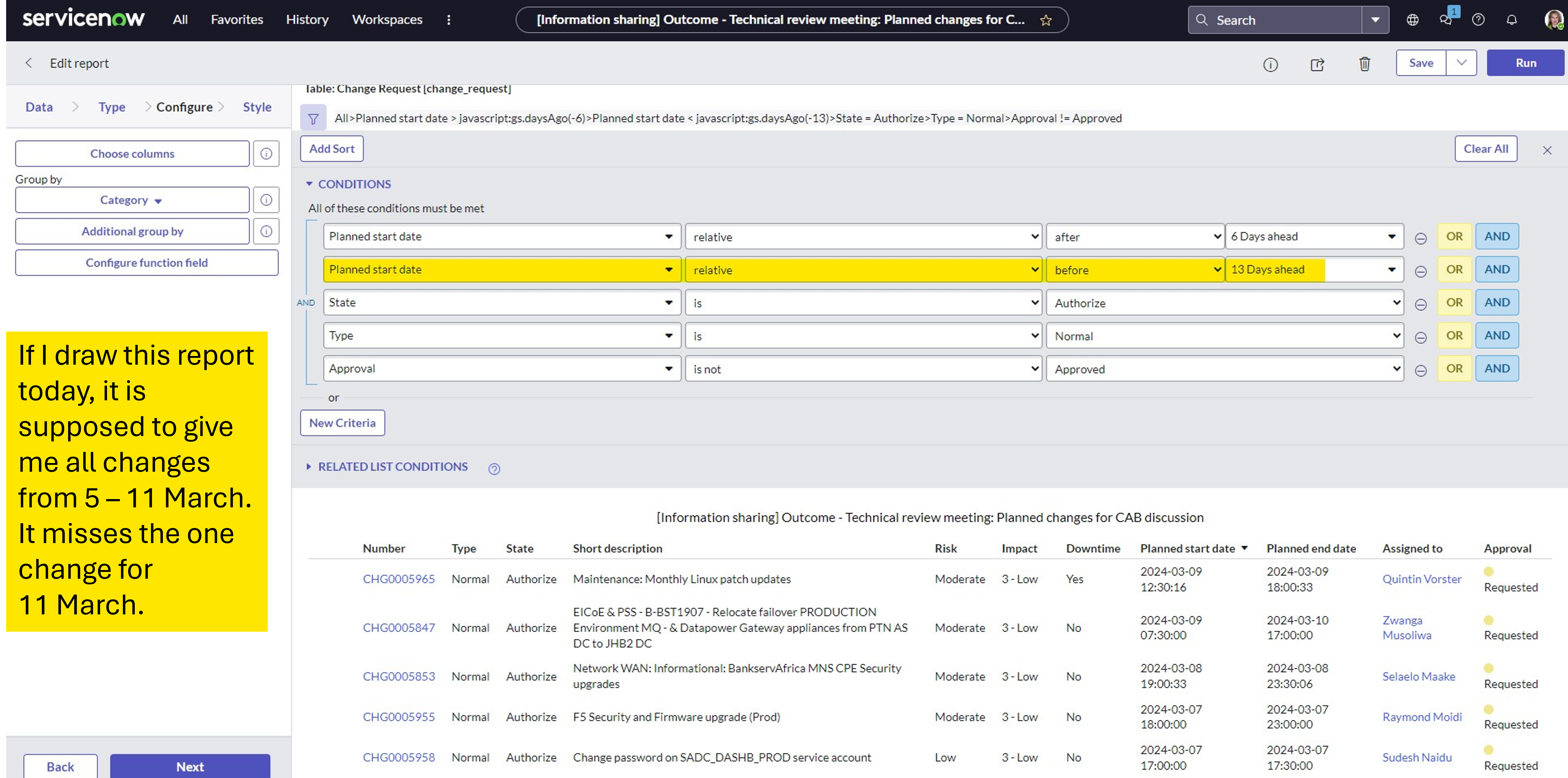1568x778 pixels.
Task: Open search scope dropdown arrow
Action: [x=1375, y=20]
